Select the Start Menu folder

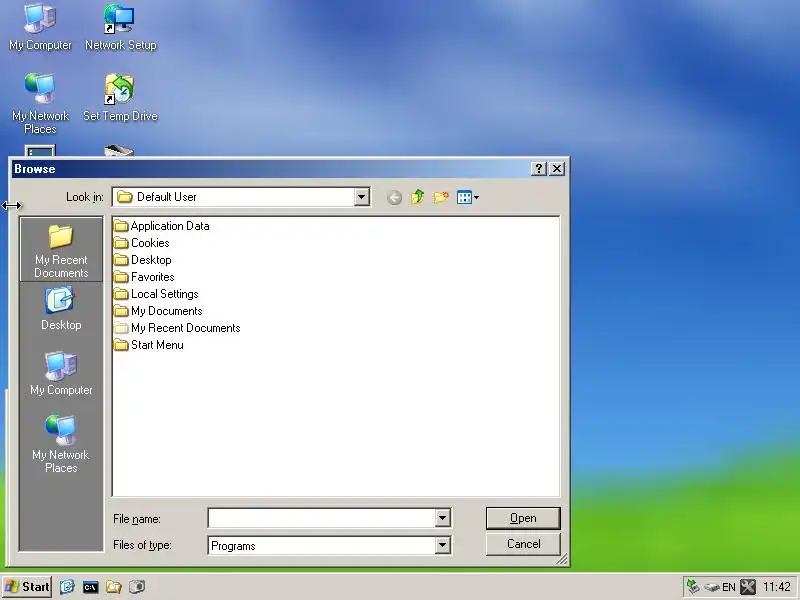[x=149, y=345]
